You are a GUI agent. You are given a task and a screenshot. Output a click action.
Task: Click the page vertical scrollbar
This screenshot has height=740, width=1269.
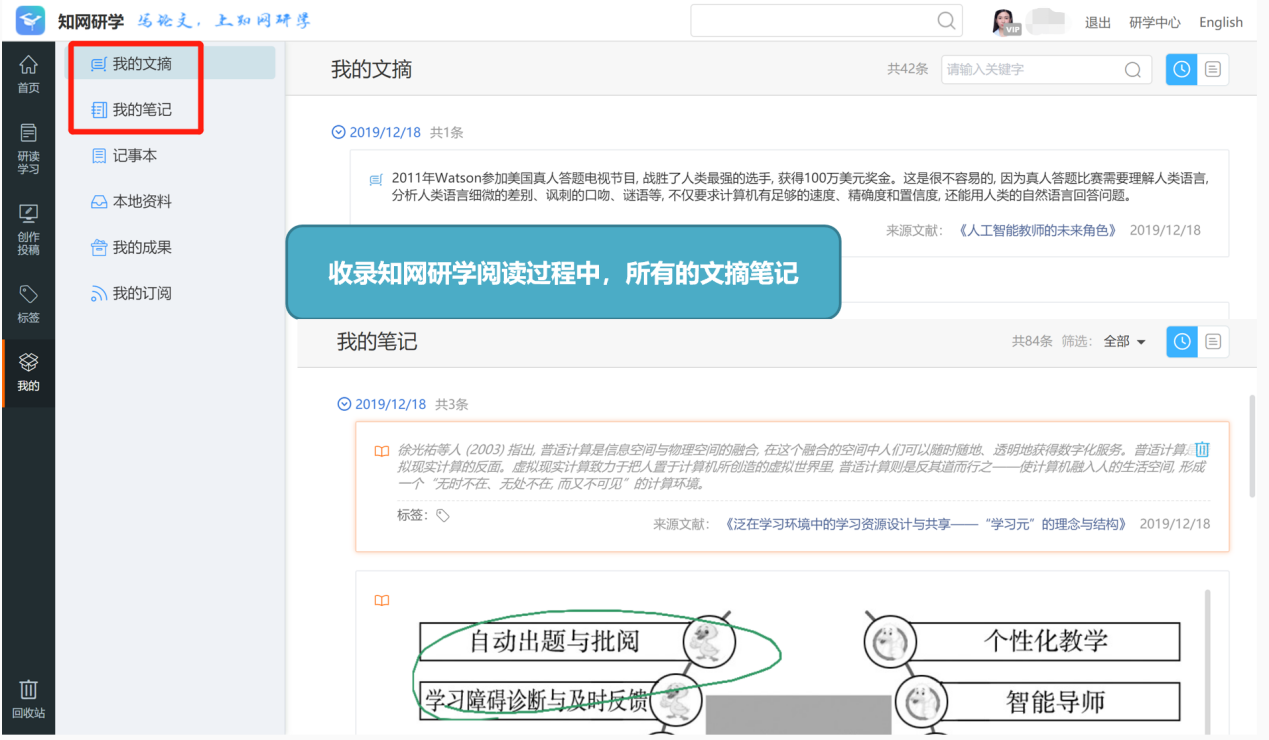[1252, 446]
